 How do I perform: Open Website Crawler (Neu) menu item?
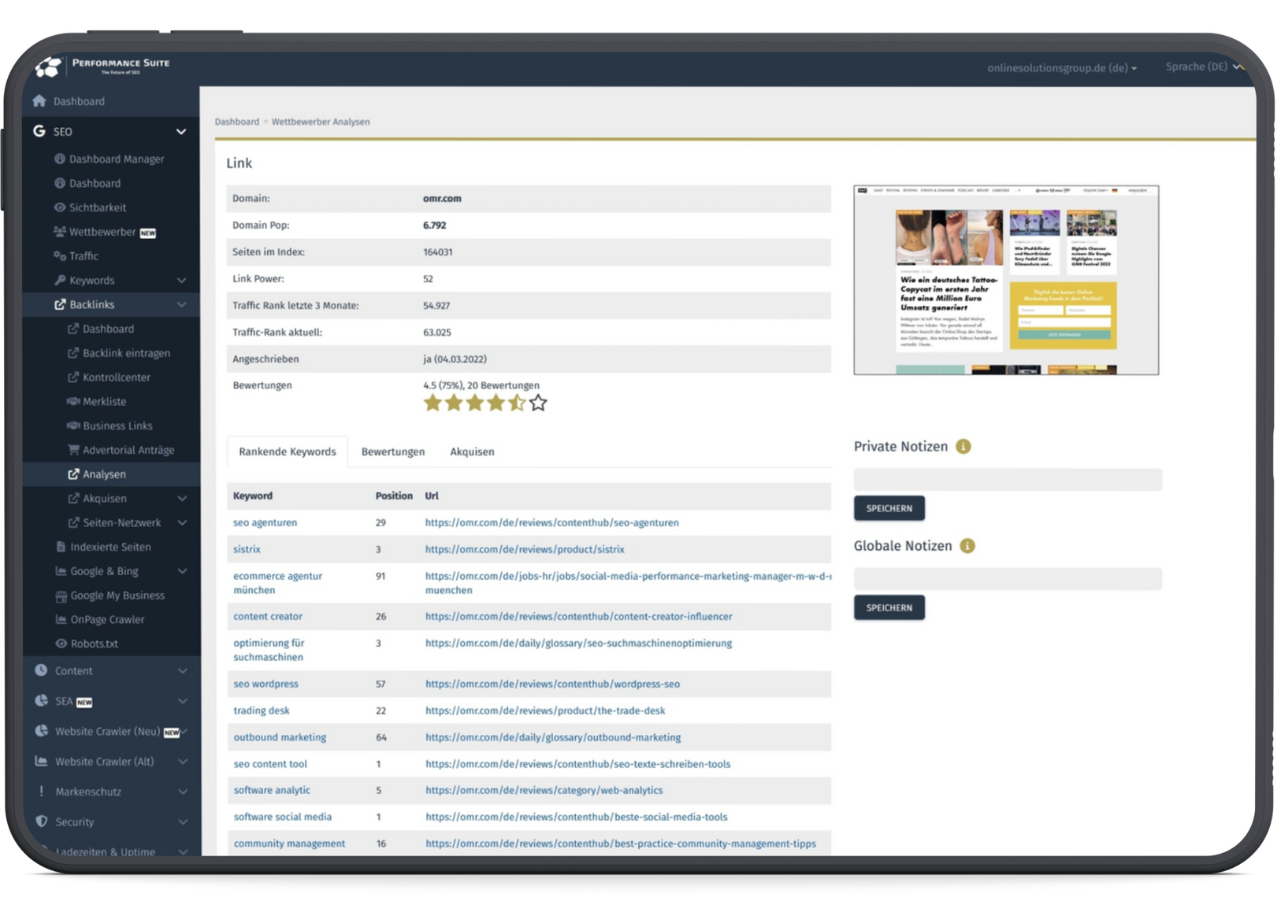coord(107,731)
